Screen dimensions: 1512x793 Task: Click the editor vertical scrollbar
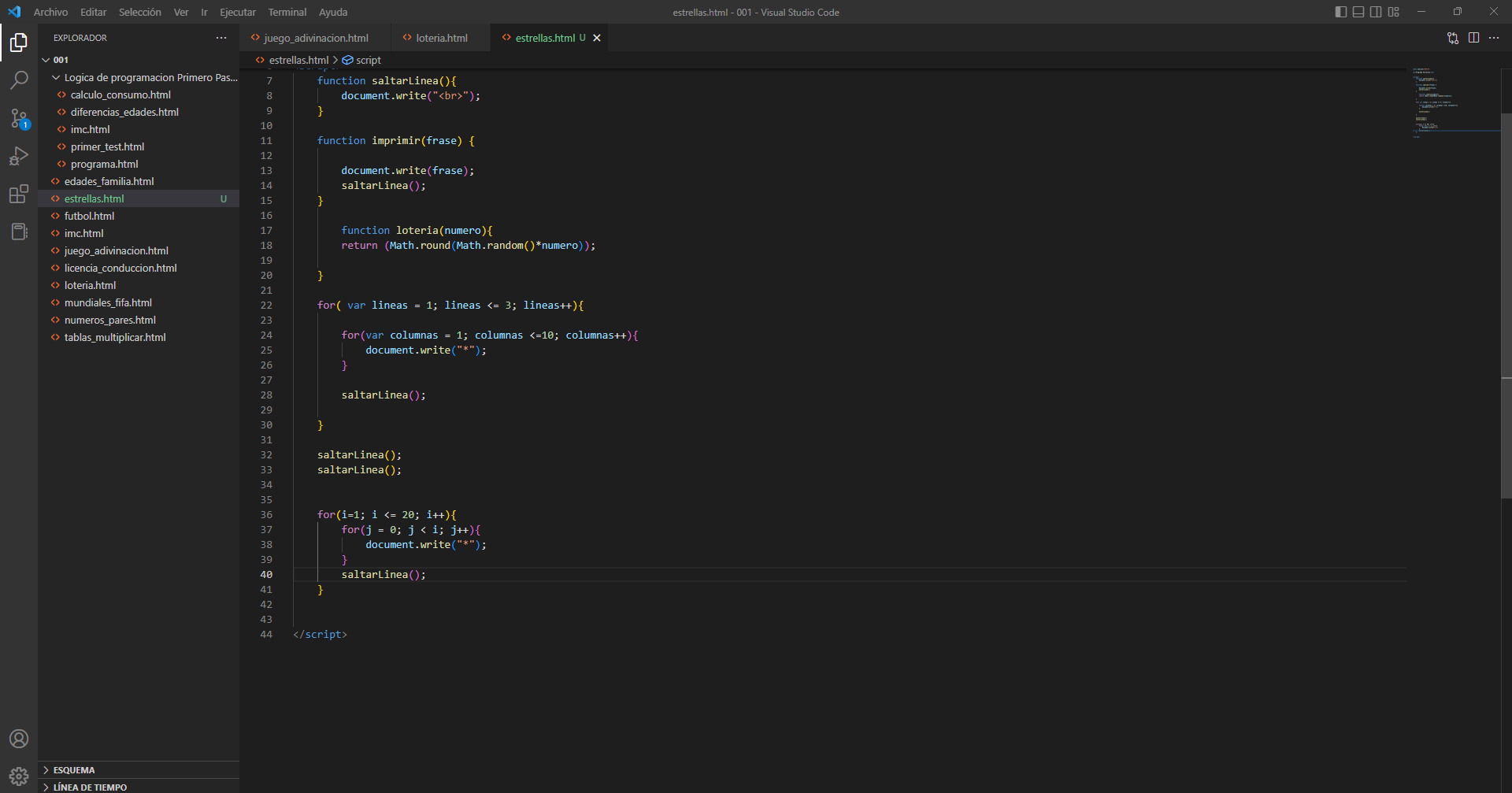pyautogui.click(x=1506, y=306)
